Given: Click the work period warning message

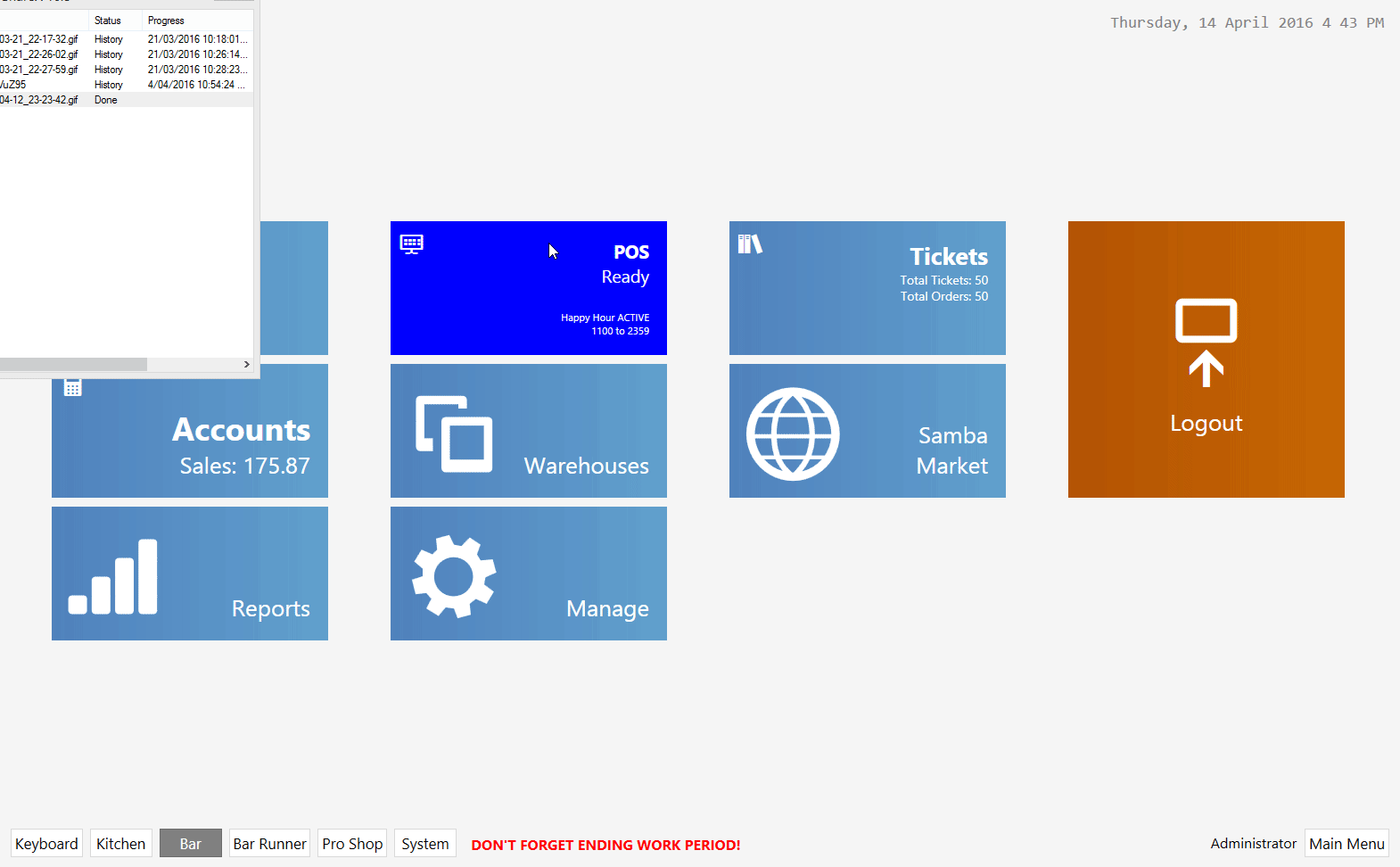Looking at the screenshot, I should point(605,845).
